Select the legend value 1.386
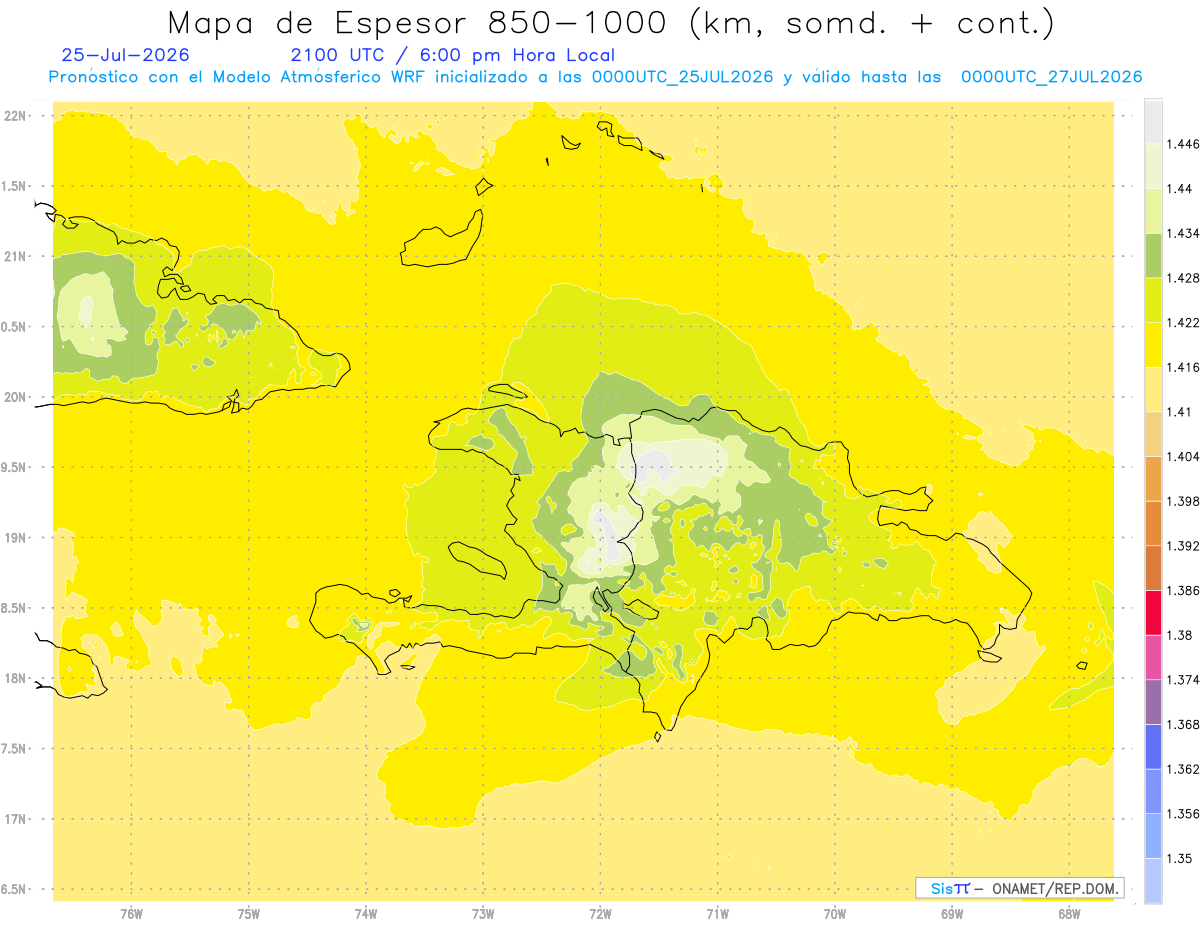The width and height of the screenshot is (1200, 927). click(1183, 590)
